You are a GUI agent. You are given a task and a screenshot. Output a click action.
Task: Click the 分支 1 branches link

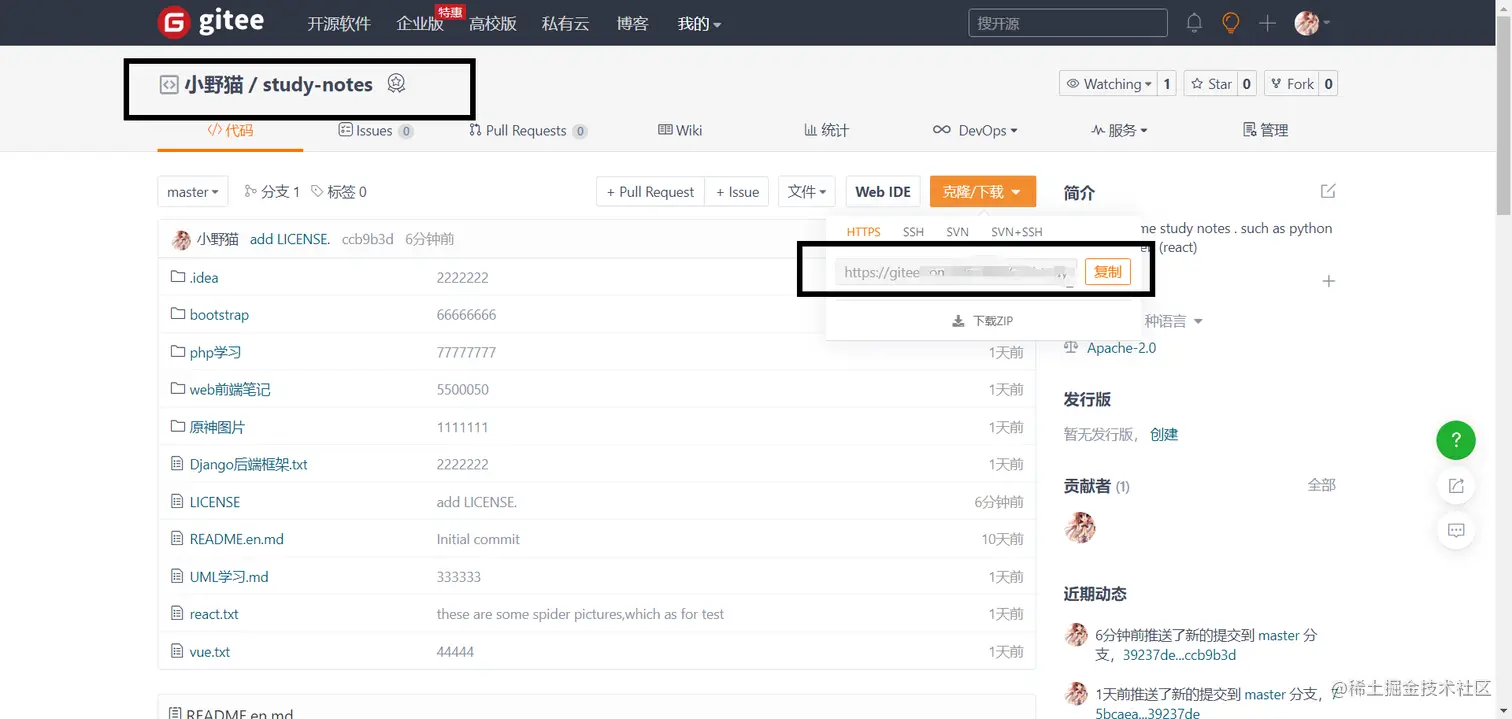point(272,192)
